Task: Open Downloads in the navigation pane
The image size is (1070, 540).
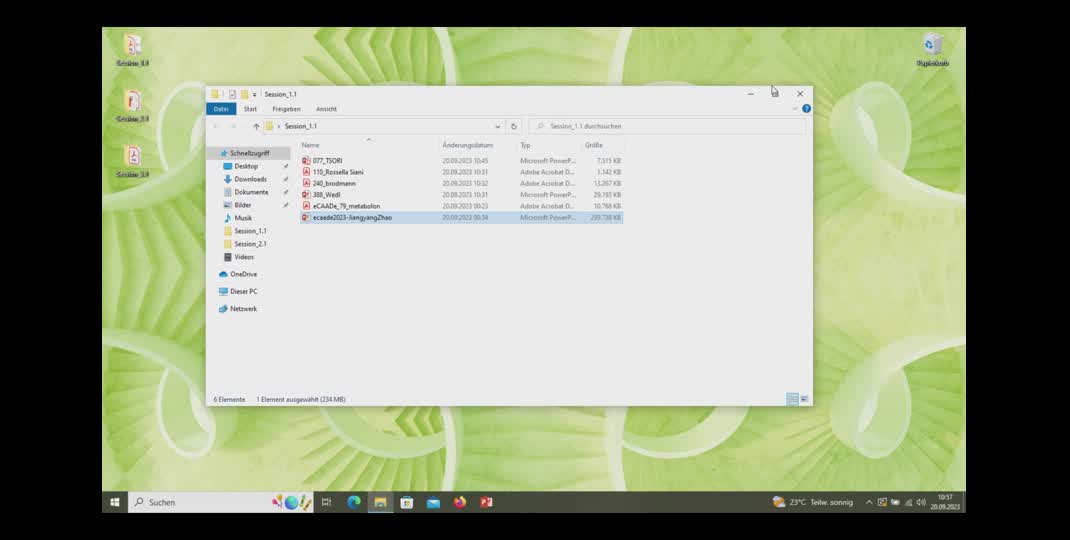Action: coord(250,179)
